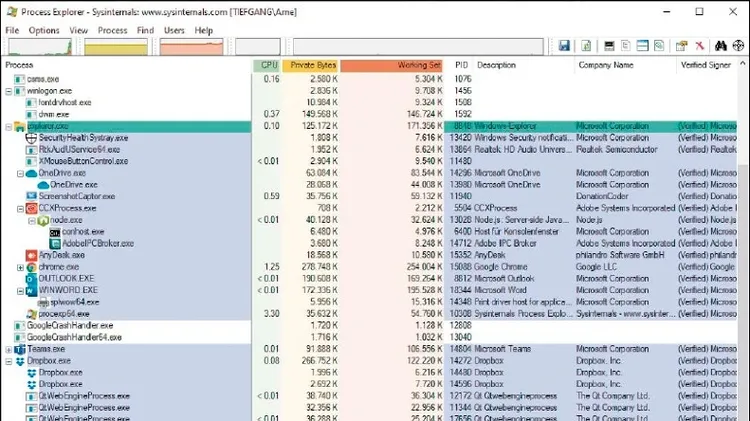Expand the chrome.exe tree node
This screenshot has width=750, height=421.
pos(21,267)
